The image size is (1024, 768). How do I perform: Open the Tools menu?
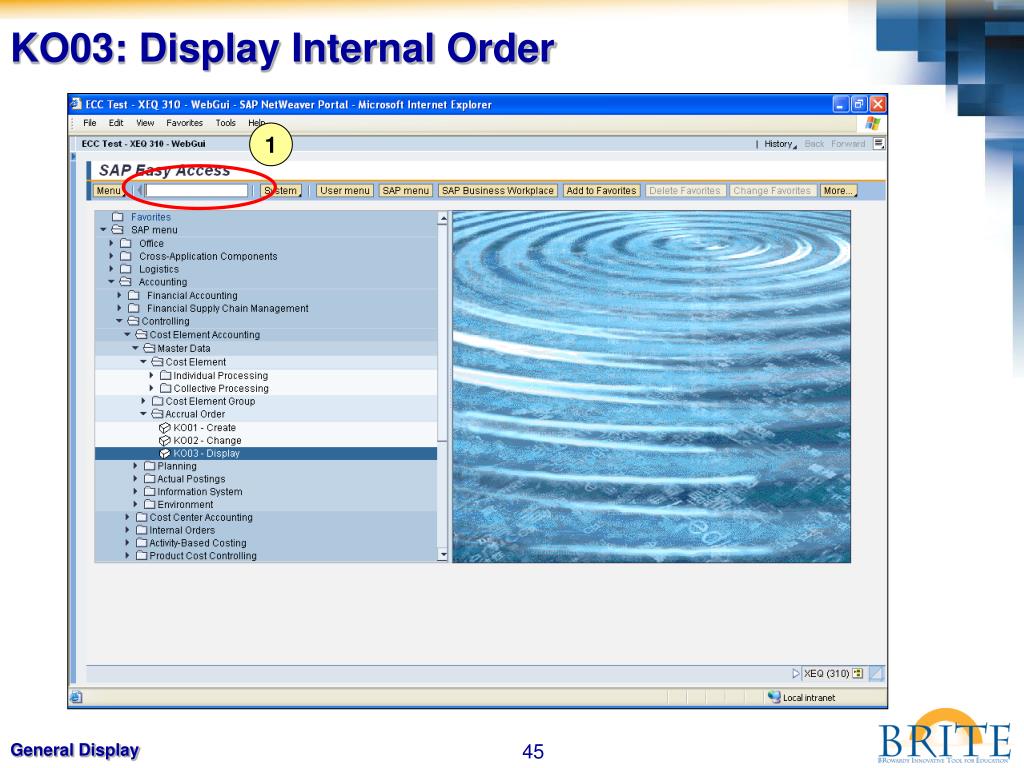(225, 123)
